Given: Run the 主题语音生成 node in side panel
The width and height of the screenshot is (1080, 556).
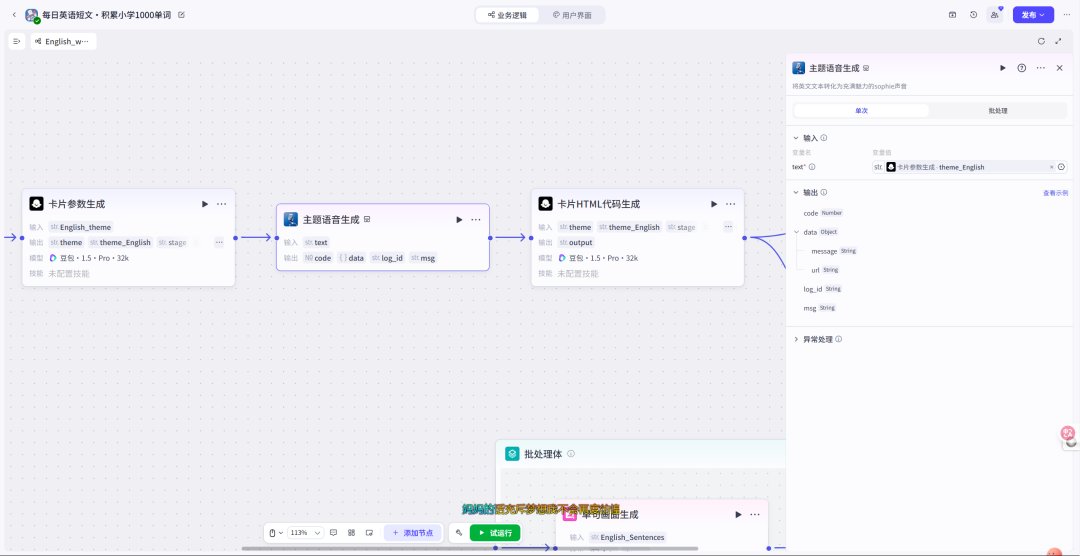Looking at the screenshot, I should tap(1003, 68).
